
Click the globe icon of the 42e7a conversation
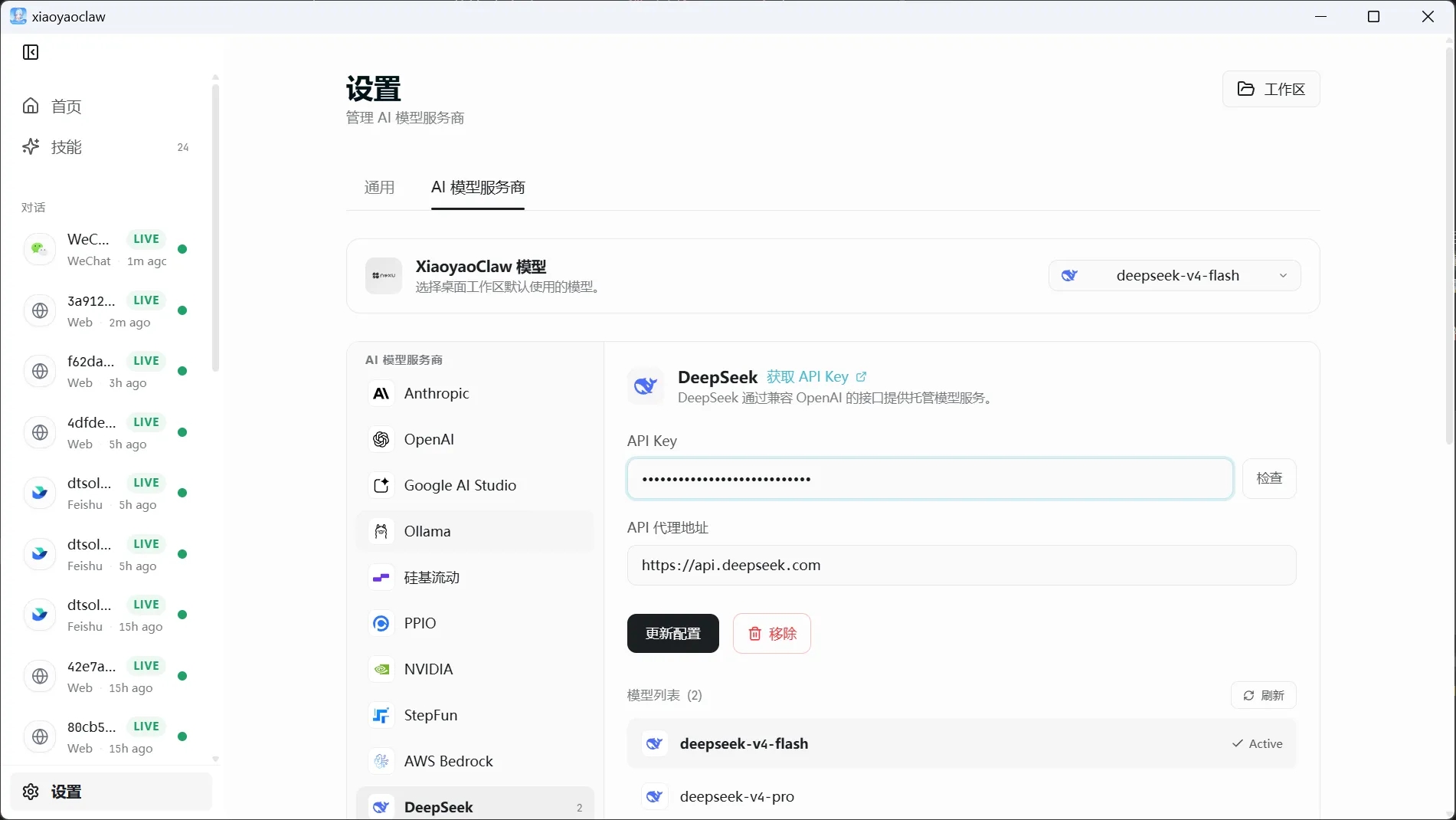click(x=40, y=676)
